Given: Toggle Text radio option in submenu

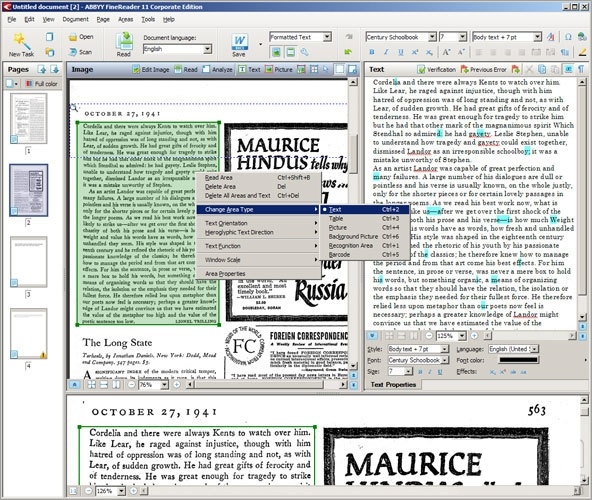Looking at the screenshot, I should click(x=364, y=210).
